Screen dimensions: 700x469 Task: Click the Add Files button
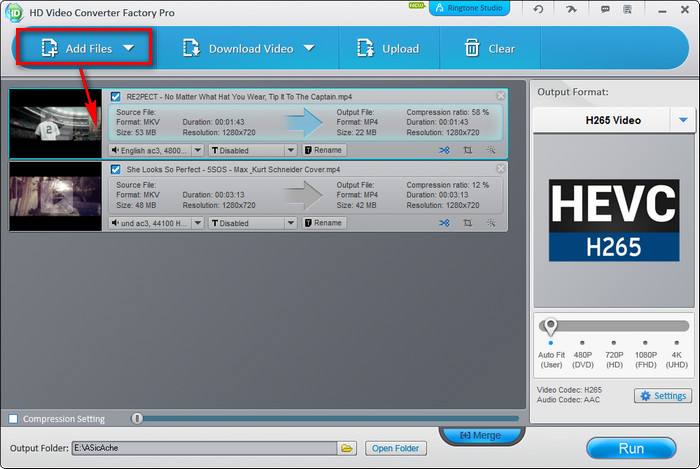(x=85, y=48)
